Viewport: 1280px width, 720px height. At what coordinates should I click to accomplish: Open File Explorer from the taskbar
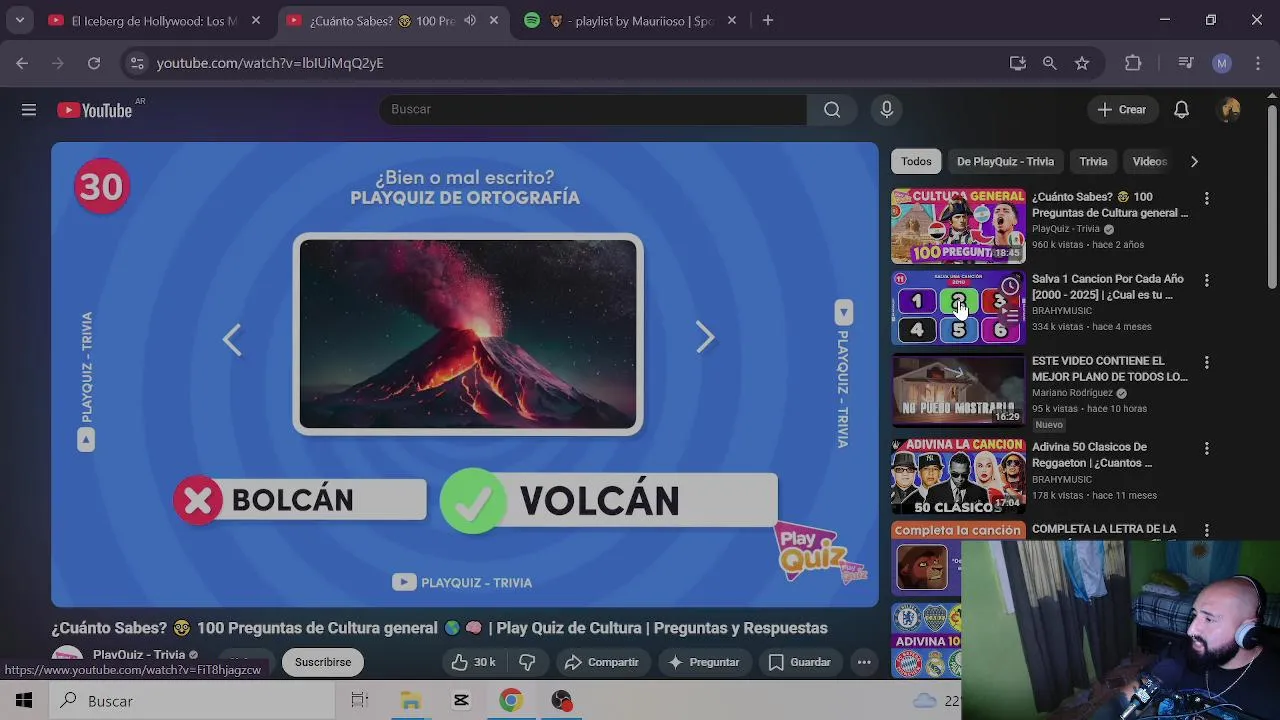[x=411, y=701]
